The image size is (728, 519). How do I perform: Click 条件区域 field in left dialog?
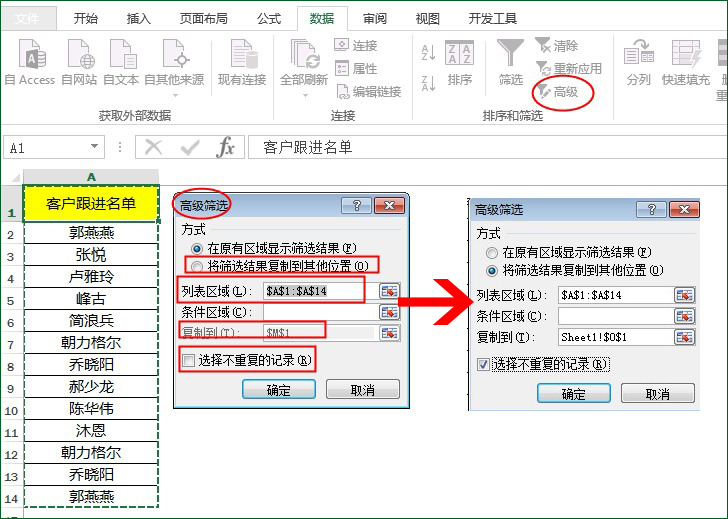(x=321, y=312)
